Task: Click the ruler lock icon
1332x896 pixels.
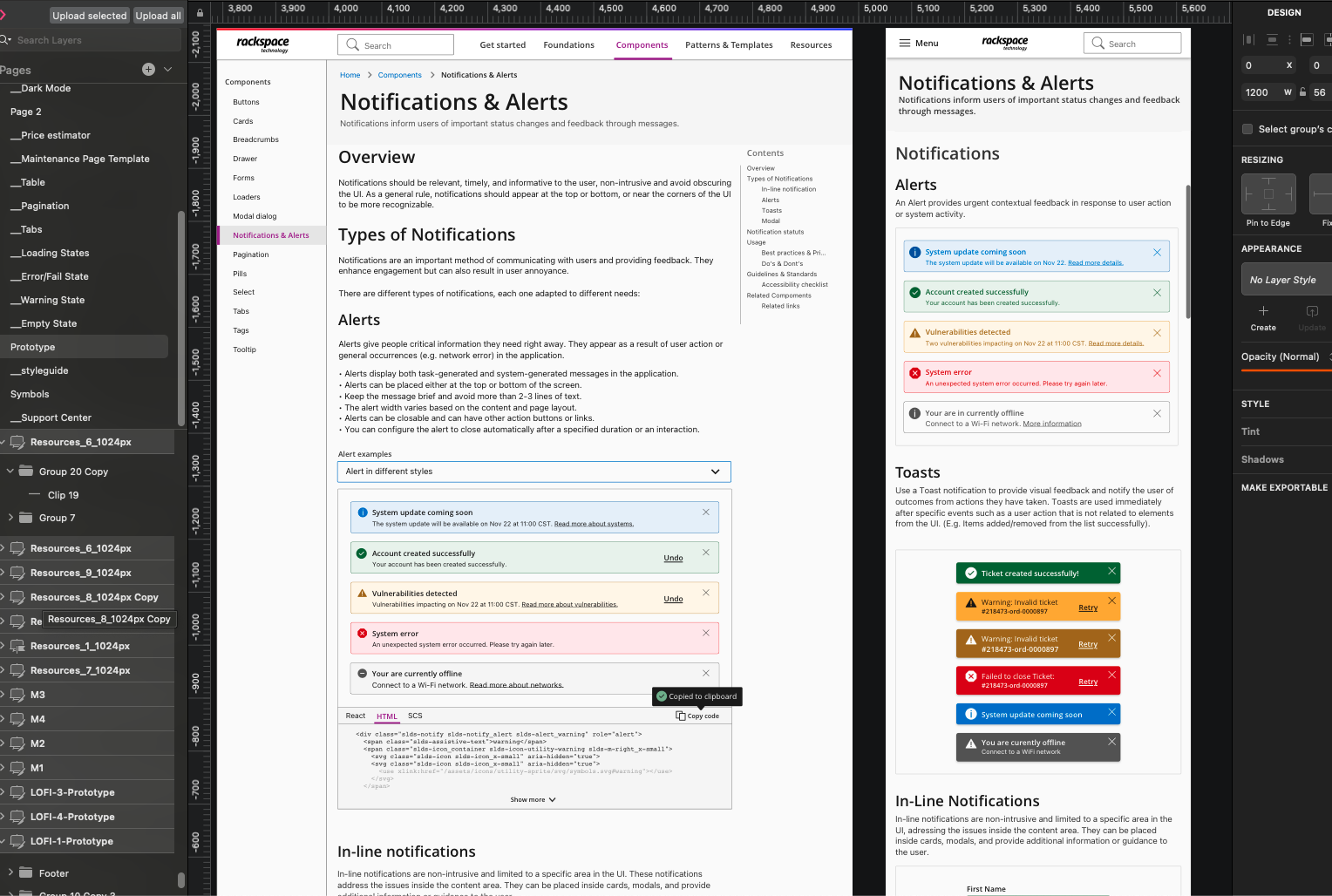Action: [x=200, y=13]
